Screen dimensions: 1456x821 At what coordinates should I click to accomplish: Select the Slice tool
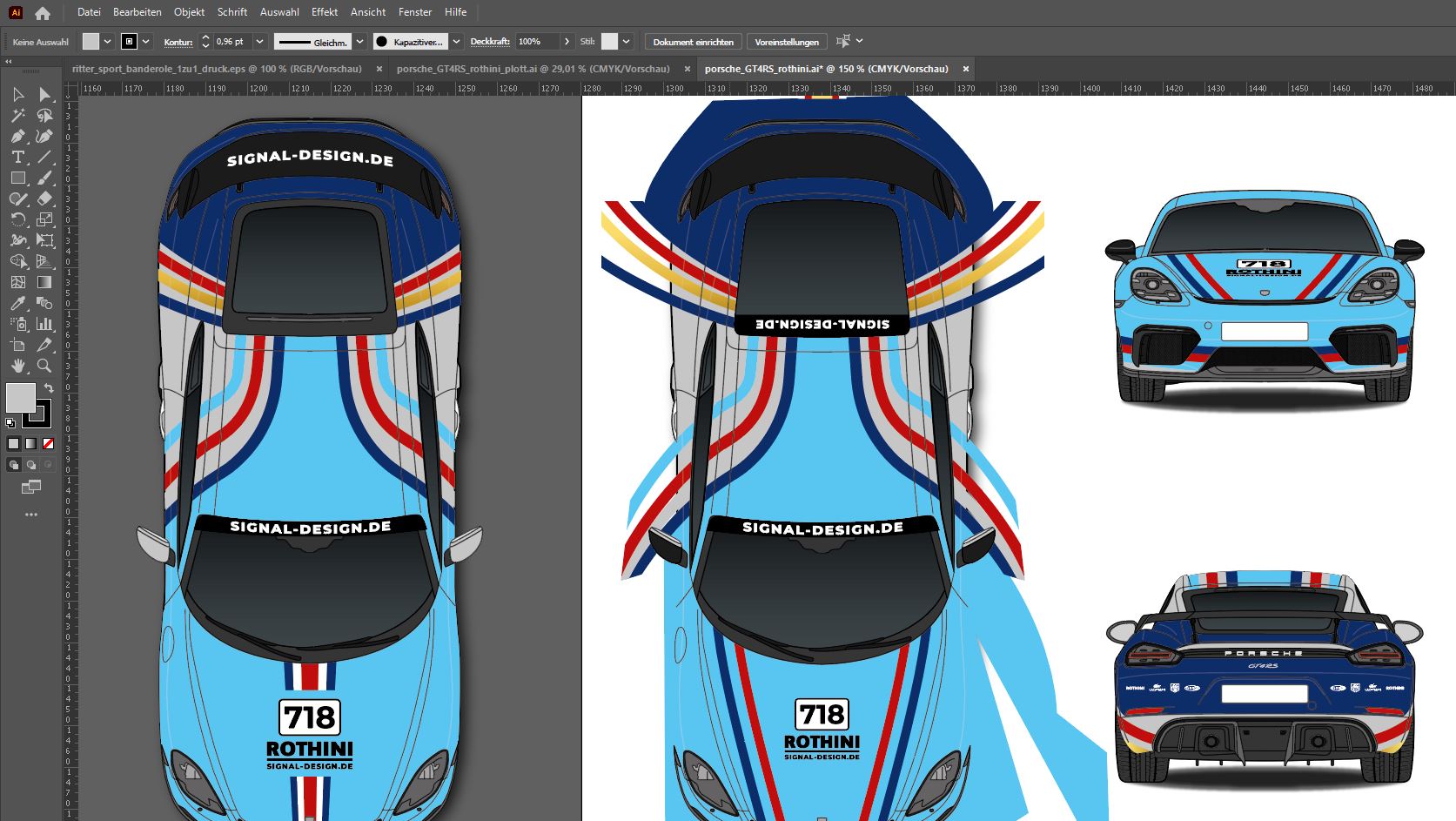point(44,345)
